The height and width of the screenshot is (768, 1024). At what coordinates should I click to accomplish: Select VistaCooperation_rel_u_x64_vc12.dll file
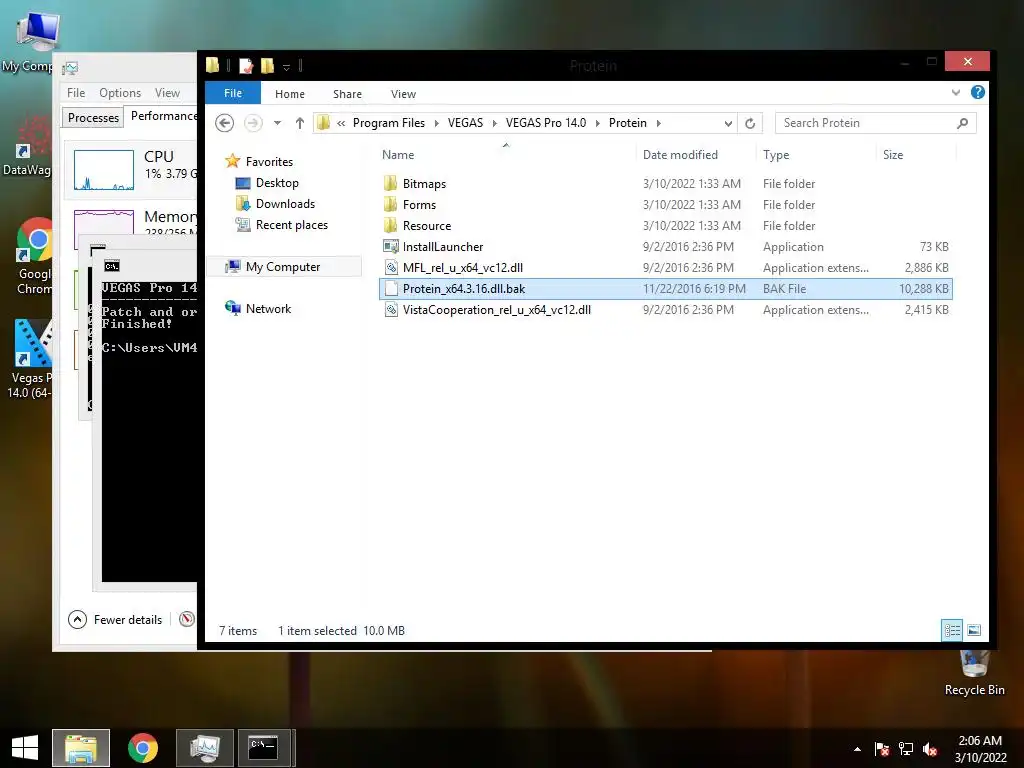tap(496, 310)
